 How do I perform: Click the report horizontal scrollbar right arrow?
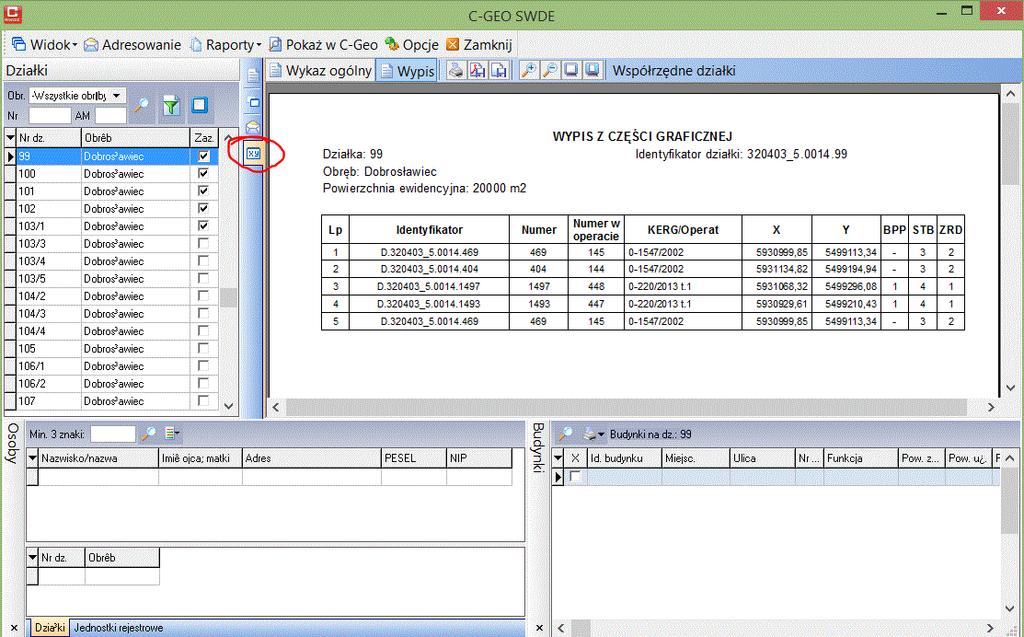click(x=991, y=407)
